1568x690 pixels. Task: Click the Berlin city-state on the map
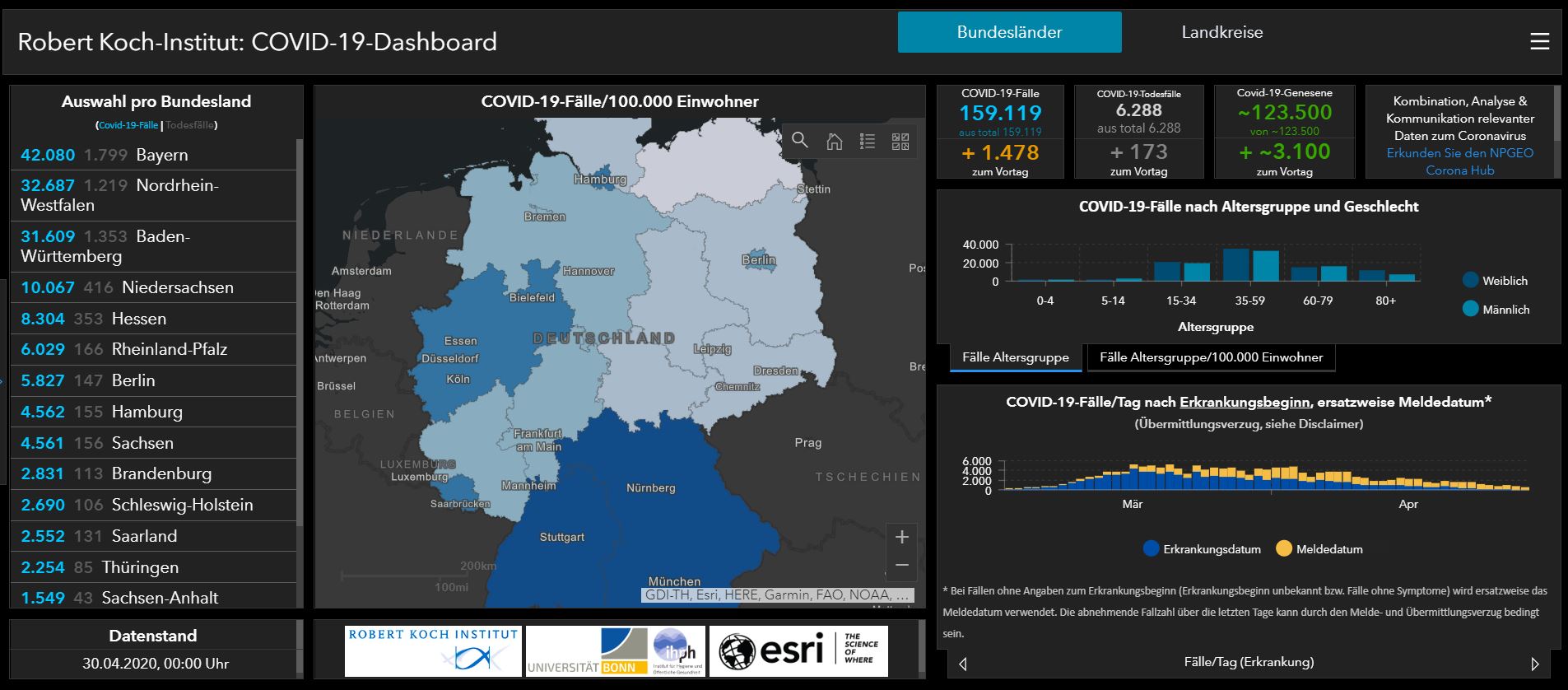[758, 259]
